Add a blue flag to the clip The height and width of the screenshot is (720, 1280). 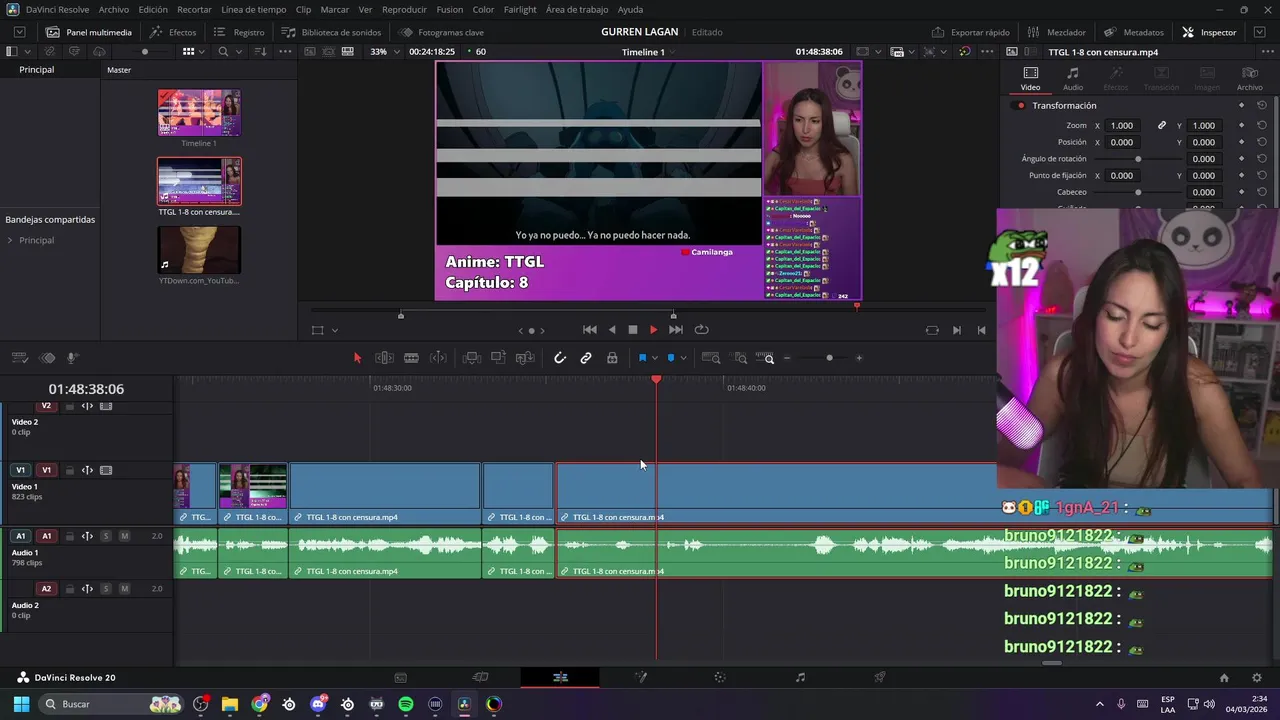(642, 358)
